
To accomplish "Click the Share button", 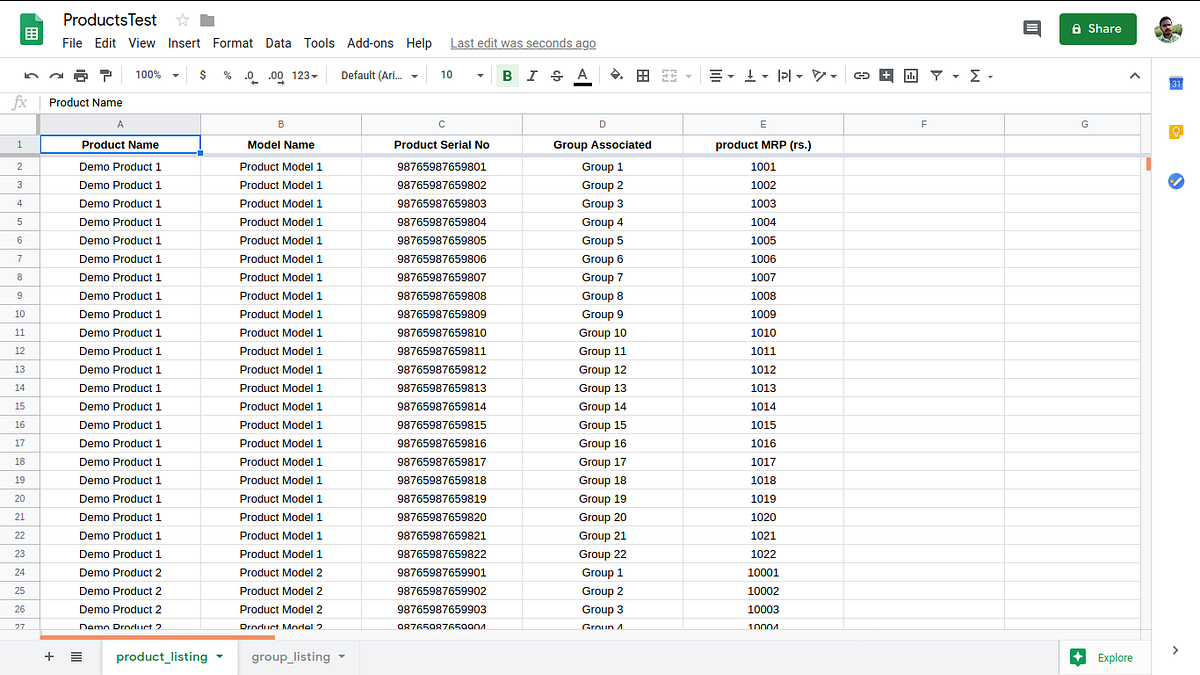I will [1097, 29].
